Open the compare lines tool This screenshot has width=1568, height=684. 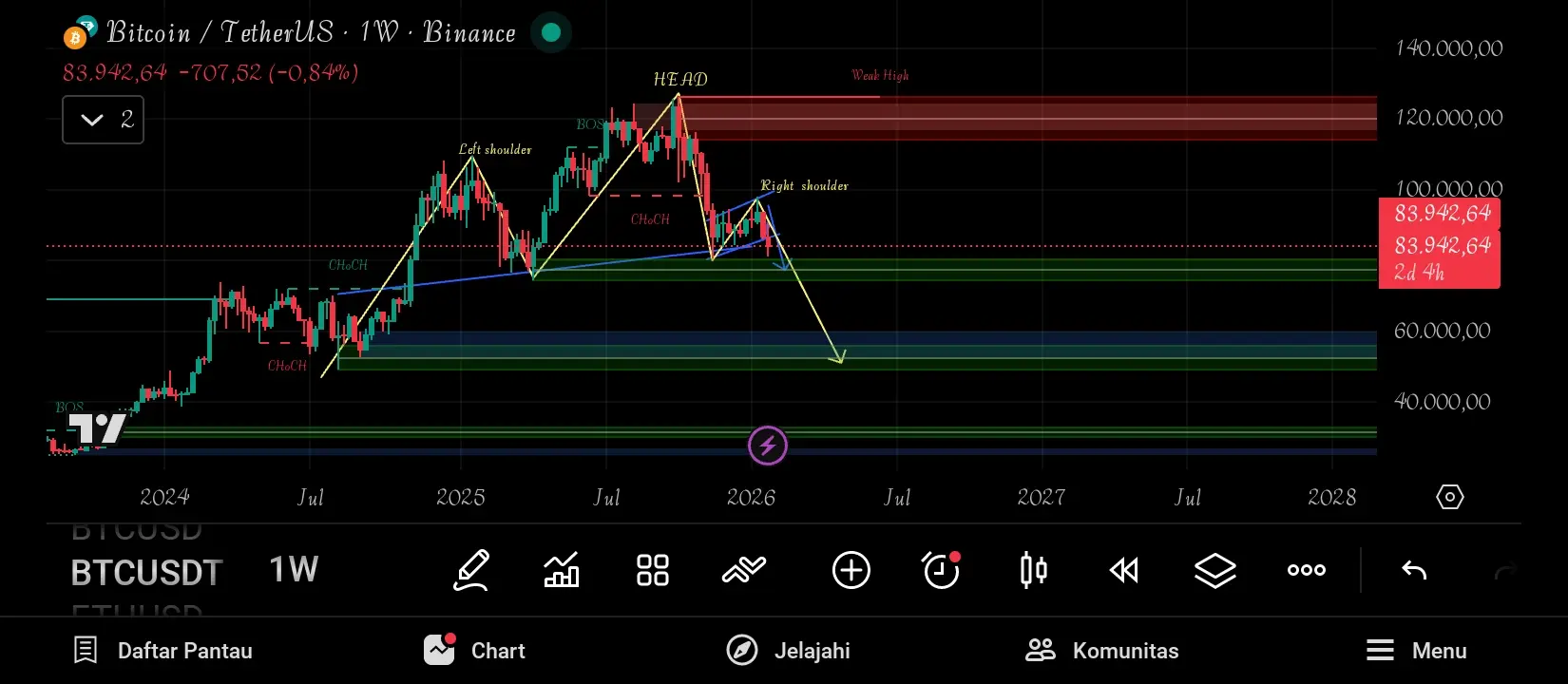[x=744, y=570]
